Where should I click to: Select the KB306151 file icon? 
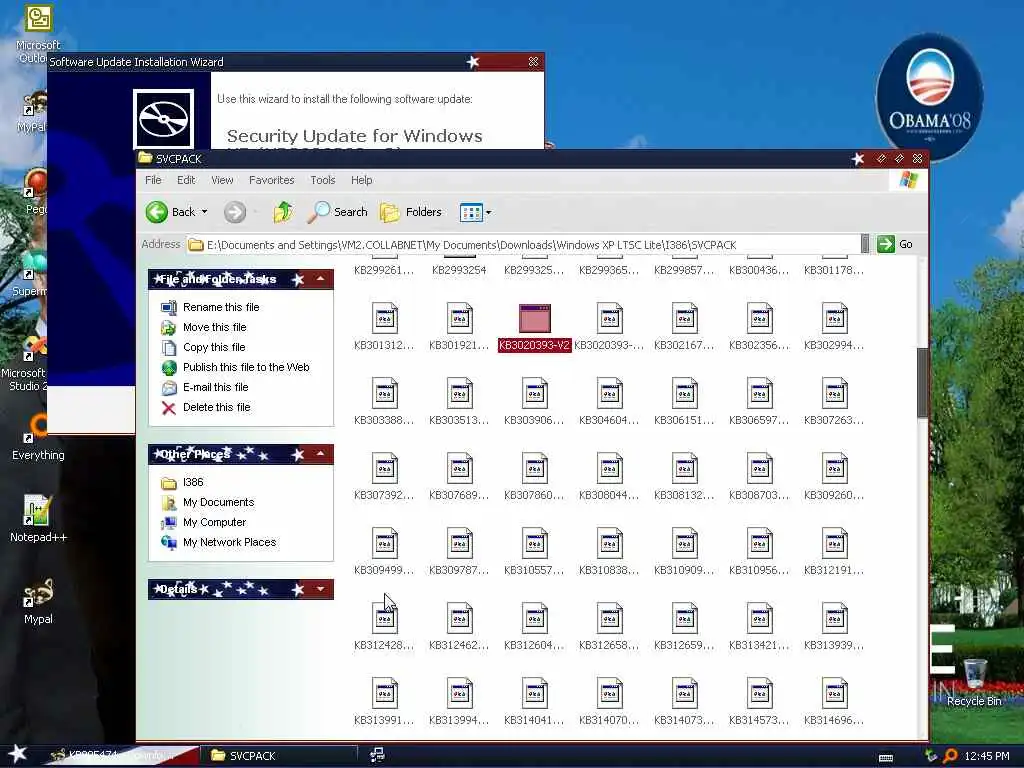coord(684,394)
